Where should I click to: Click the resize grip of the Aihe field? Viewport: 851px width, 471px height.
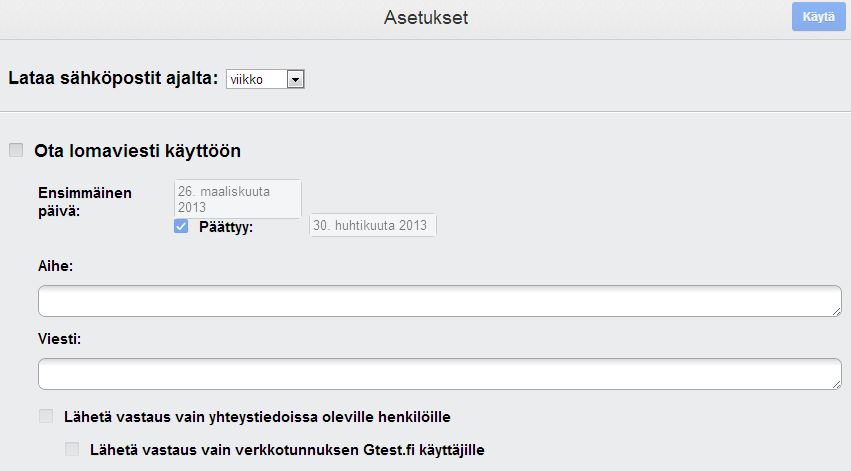pyautogui.click(x=836, y=311)
